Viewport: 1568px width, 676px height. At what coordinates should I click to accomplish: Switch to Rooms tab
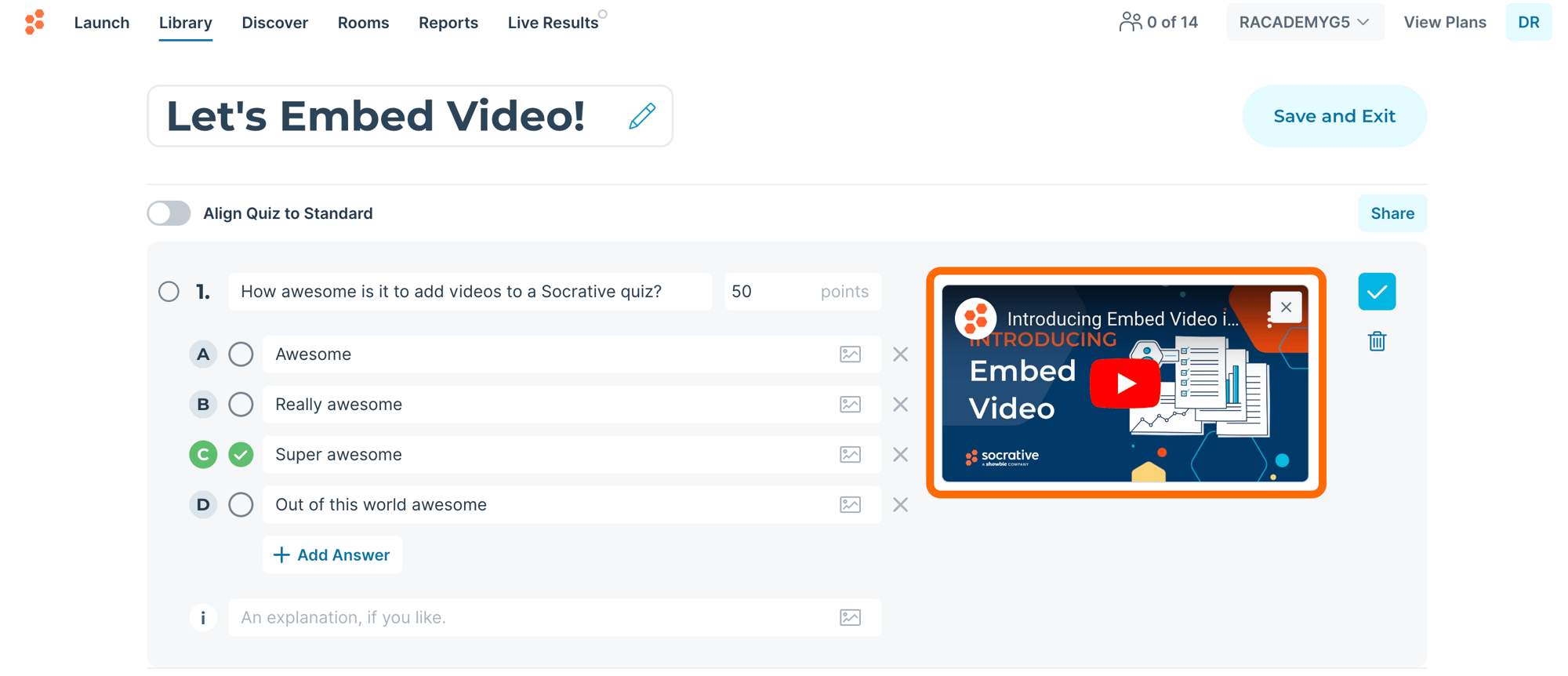pyautogui.click(x=363, y=23)
